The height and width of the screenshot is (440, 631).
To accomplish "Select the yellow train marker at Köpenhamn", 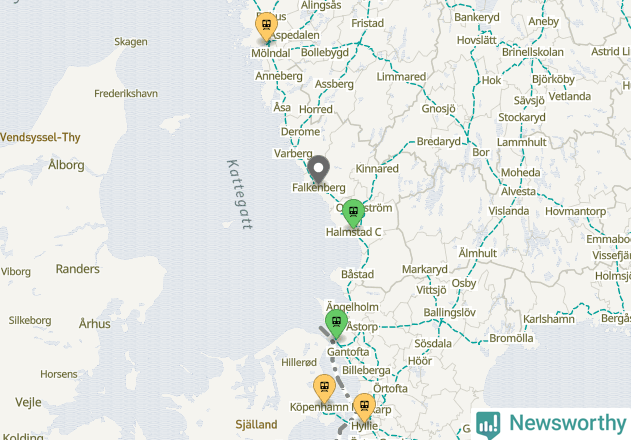I will tap(324, 389).
